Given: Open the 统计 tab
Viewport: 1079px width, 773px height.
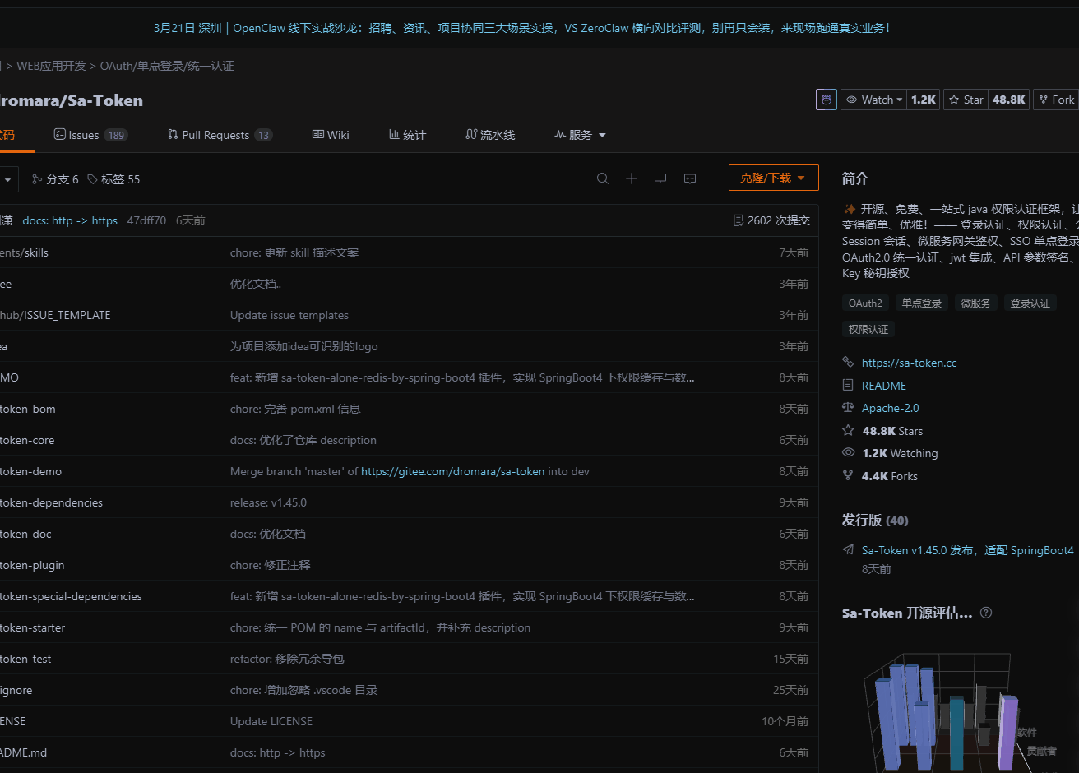Looking at the screenshot, I should tap(407, 135).
